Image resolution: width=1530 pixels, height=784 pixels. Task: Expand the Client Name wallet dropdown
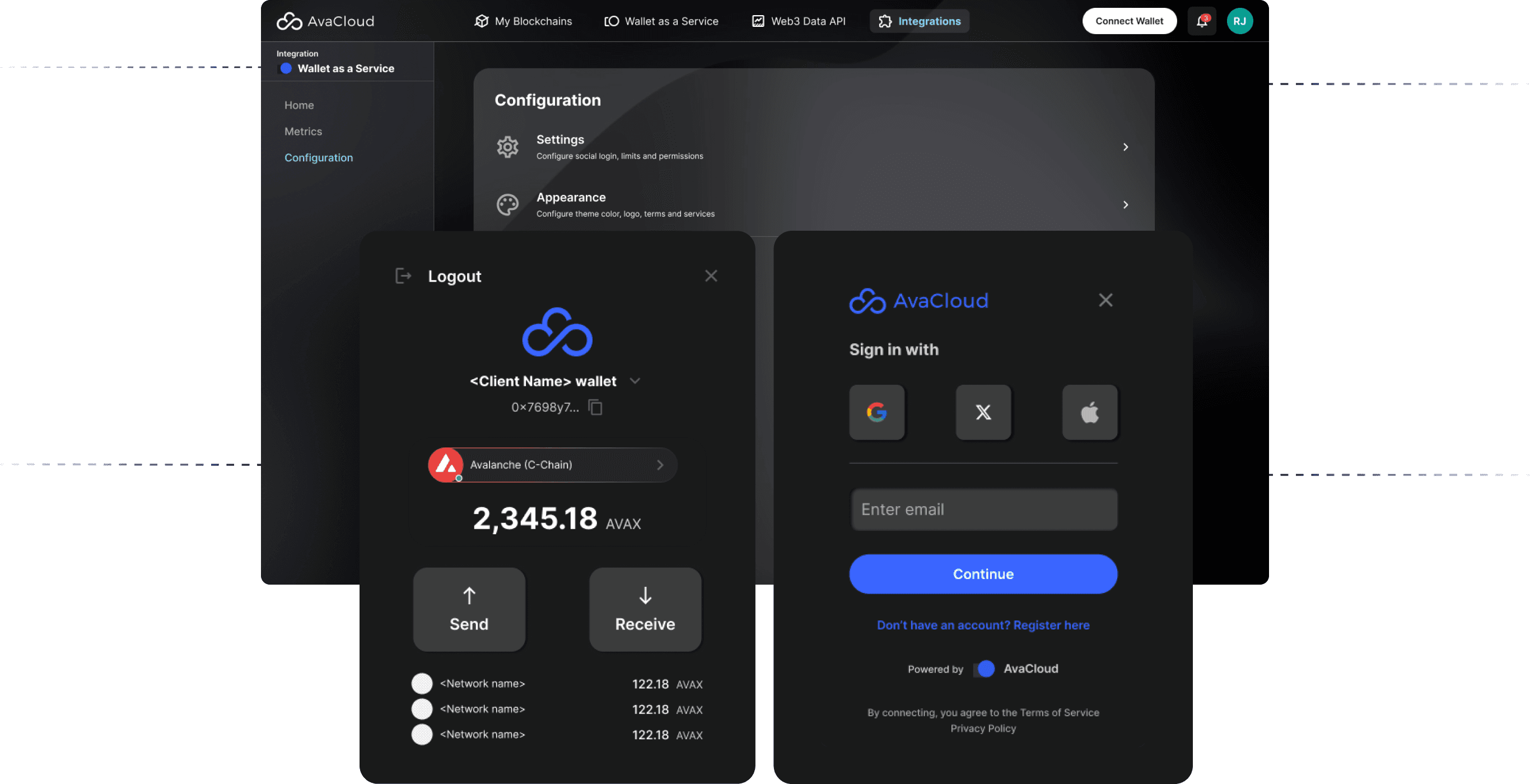point(635,381)
